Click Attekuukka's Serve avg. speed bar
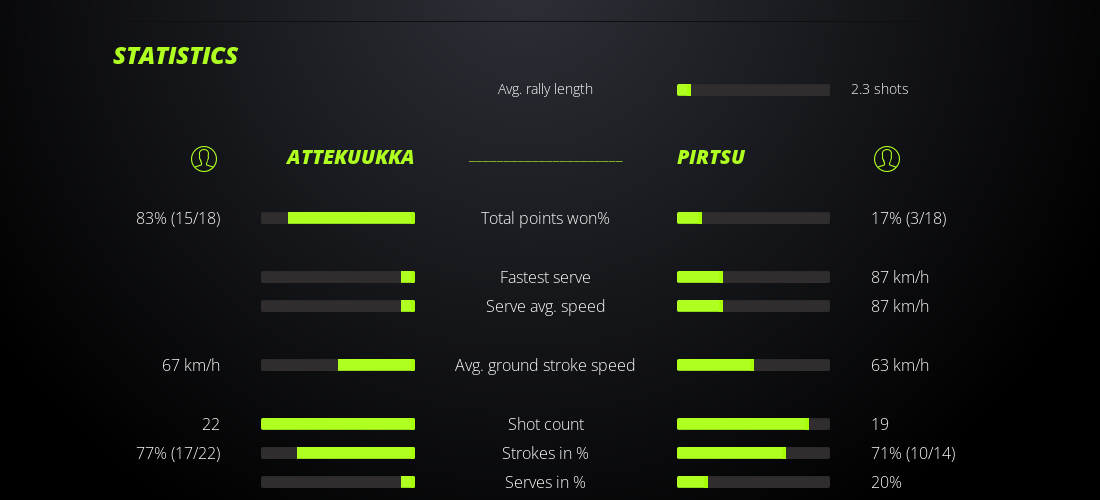The image size is (1100, 500). click(x=338, y=306)
